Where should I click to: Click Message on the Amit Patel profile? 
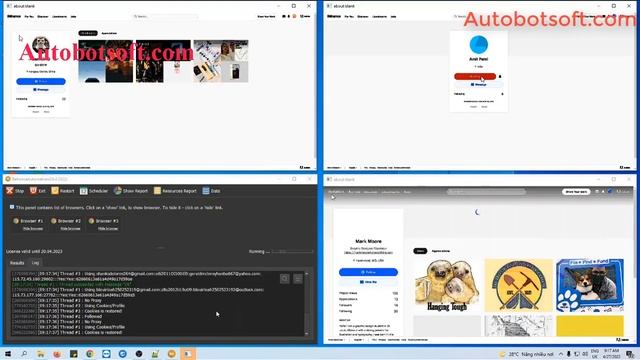click(x=478, y=84)
